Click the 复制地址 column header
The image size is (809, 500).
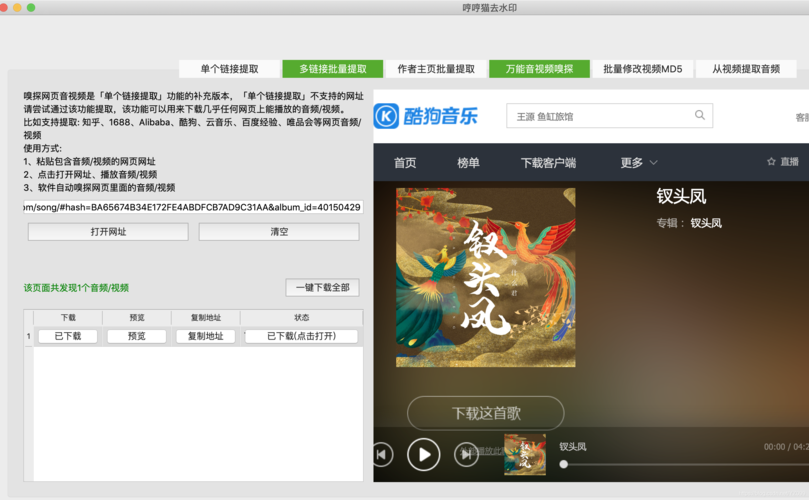click(206, 317)
